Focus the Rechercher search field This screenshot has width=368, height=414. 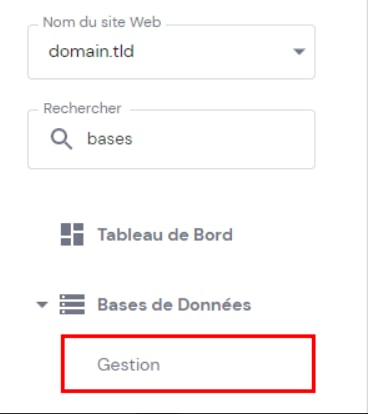(171, 139)
